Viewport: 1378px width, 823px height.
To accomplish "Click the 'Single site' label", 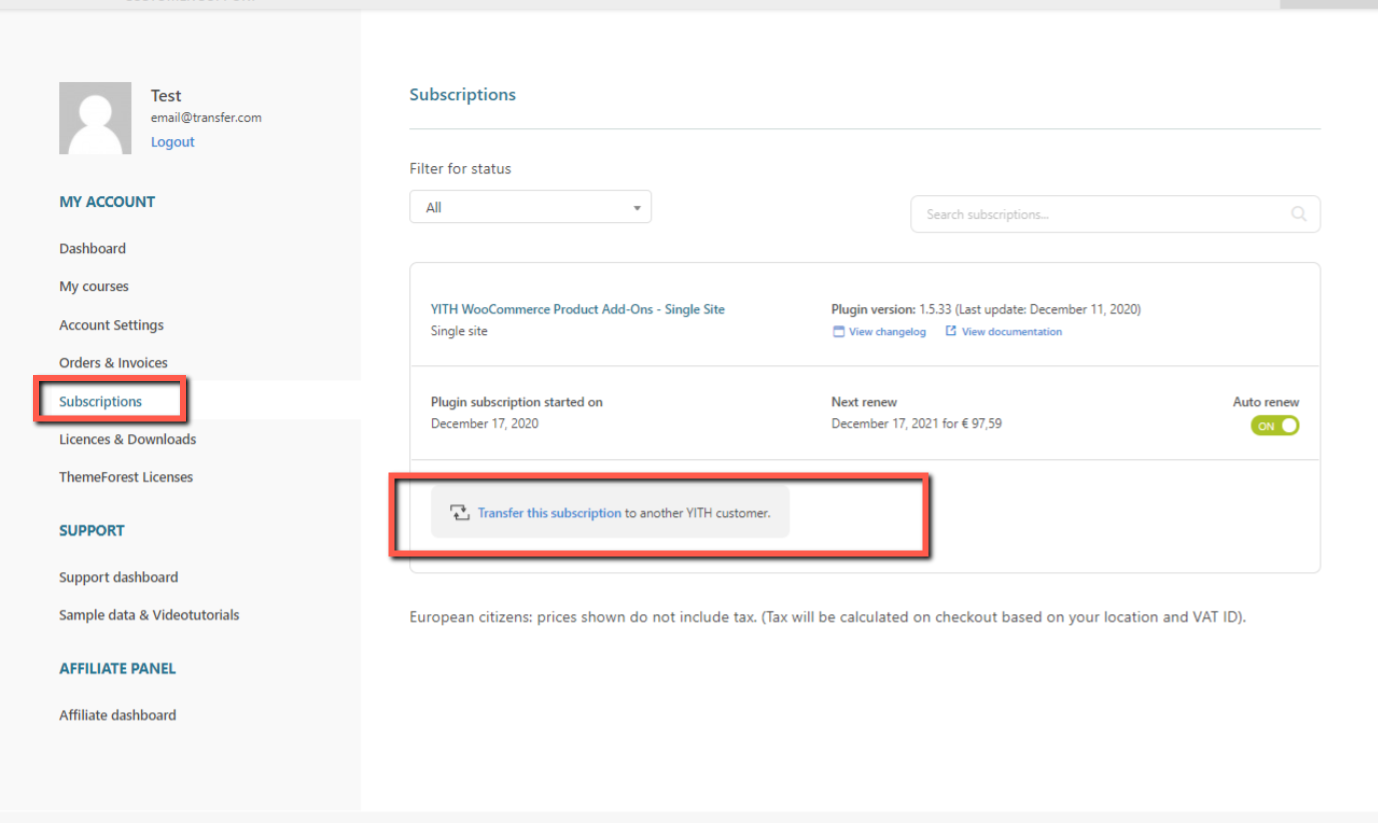I will point(458,331).
